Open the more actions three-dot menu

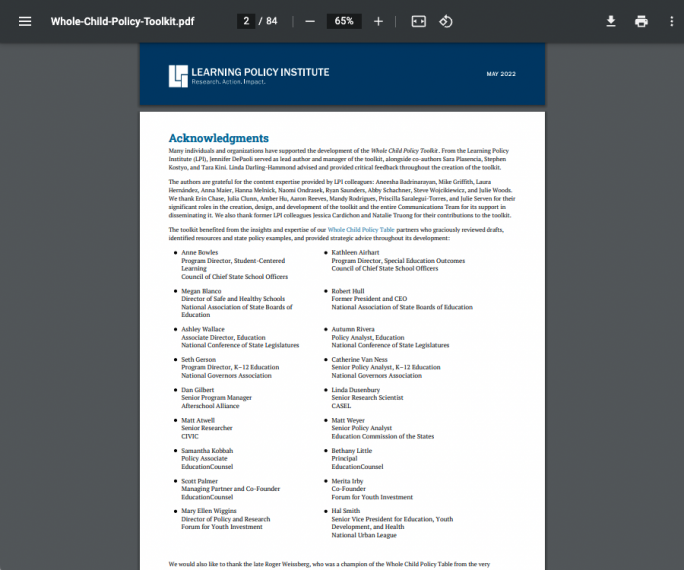click(671, 21)
